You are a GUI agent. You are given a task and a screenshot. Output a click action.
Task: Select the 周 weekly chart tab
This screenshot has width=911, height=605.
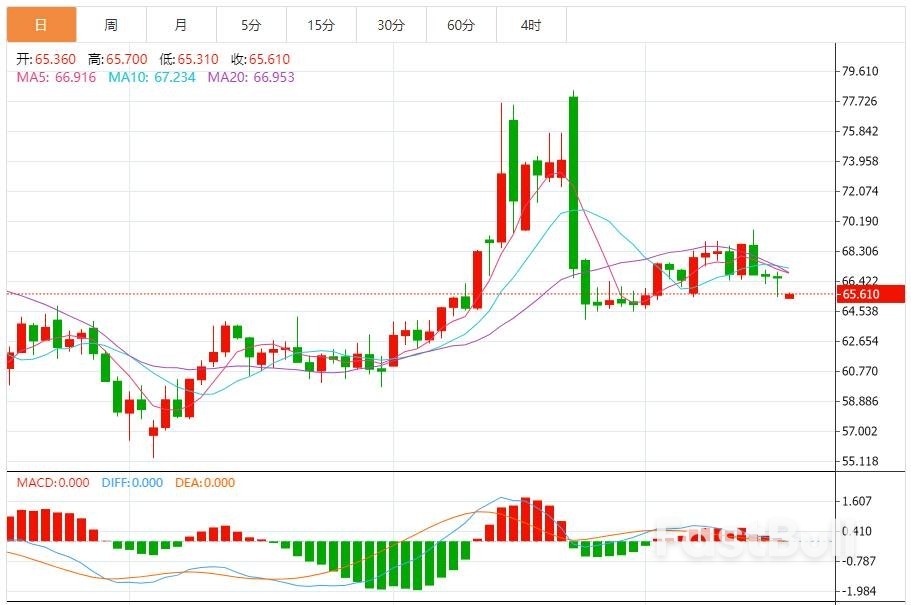(x=111, y=25)
